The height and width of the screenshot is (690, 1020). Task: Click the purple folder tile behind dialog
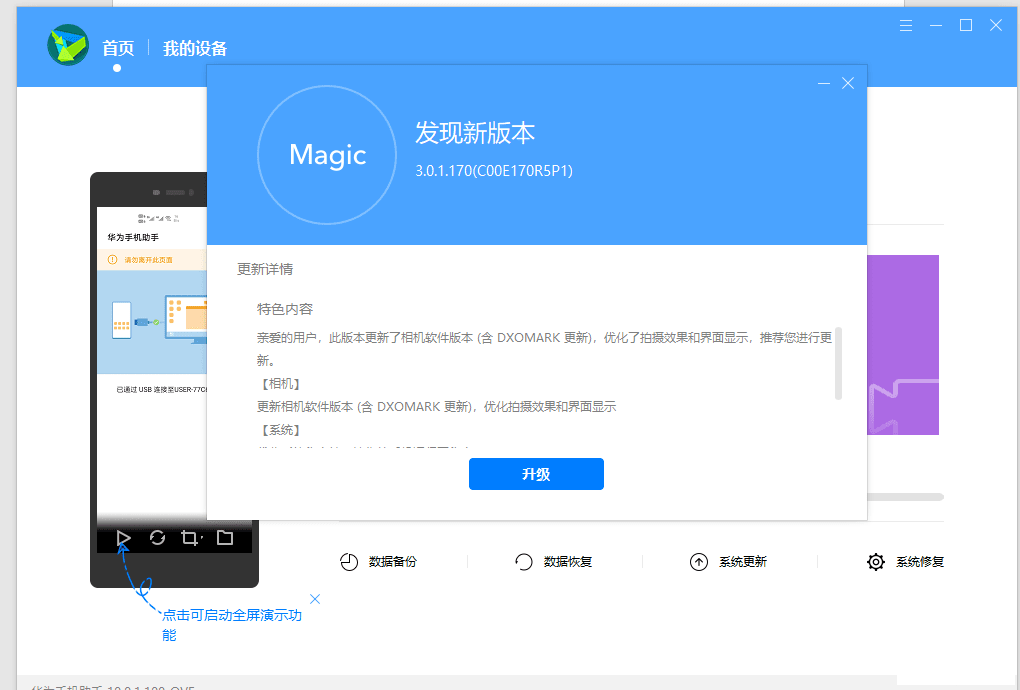(x=903, y=345)
